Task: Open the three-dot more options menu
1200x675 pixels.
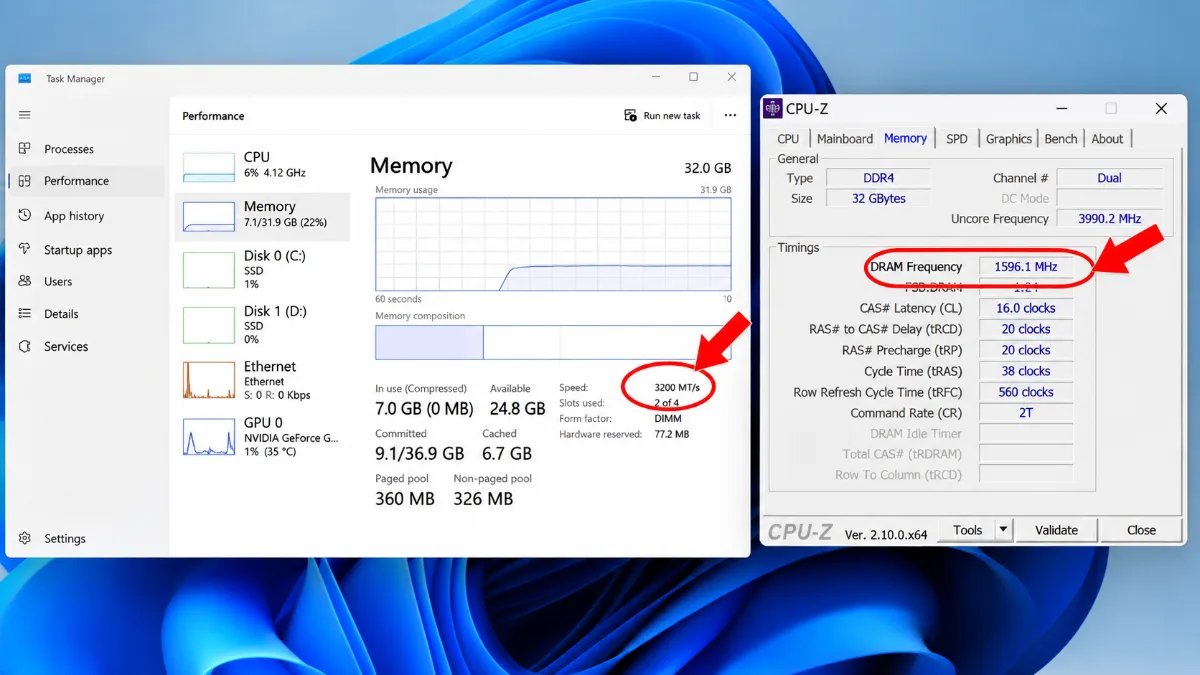Action: (x=730, y=116)
